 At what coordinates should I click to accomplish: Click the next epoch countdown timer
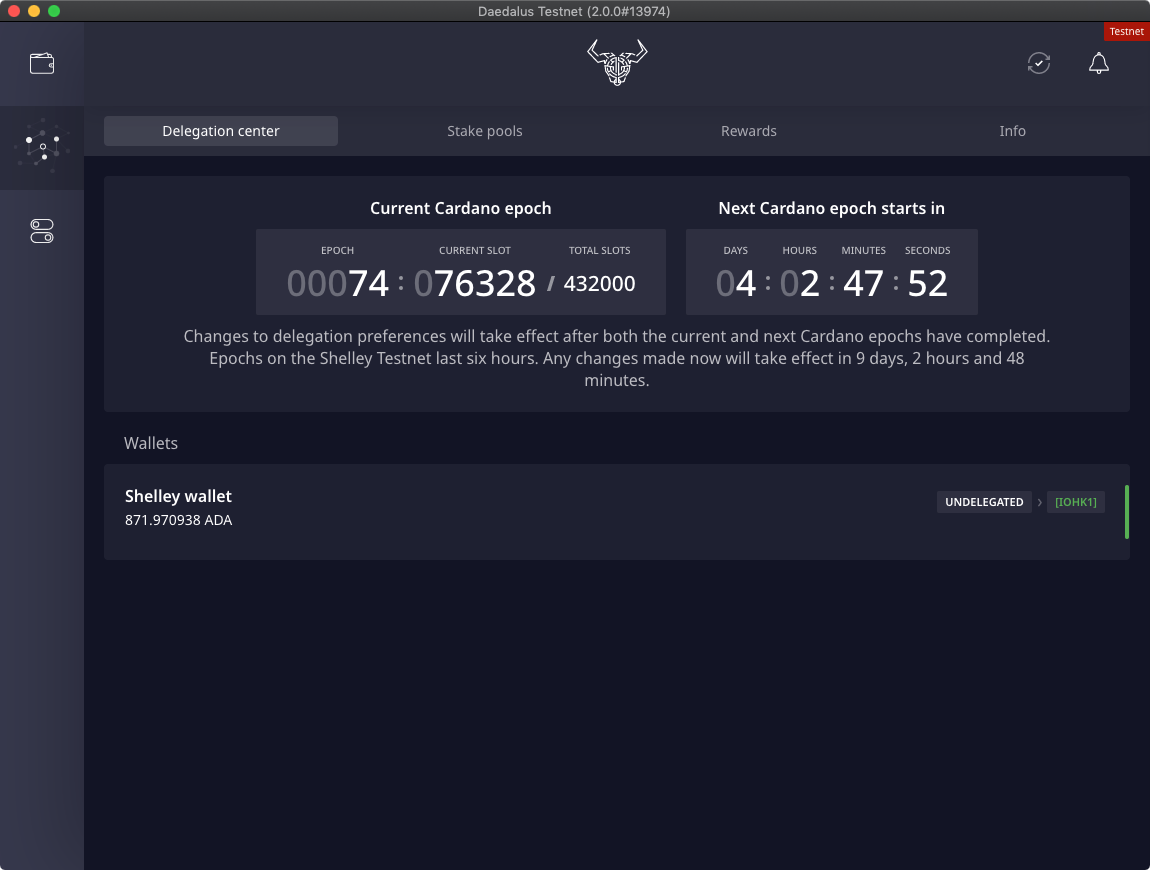pyautogui.click(x=832, y=282)
